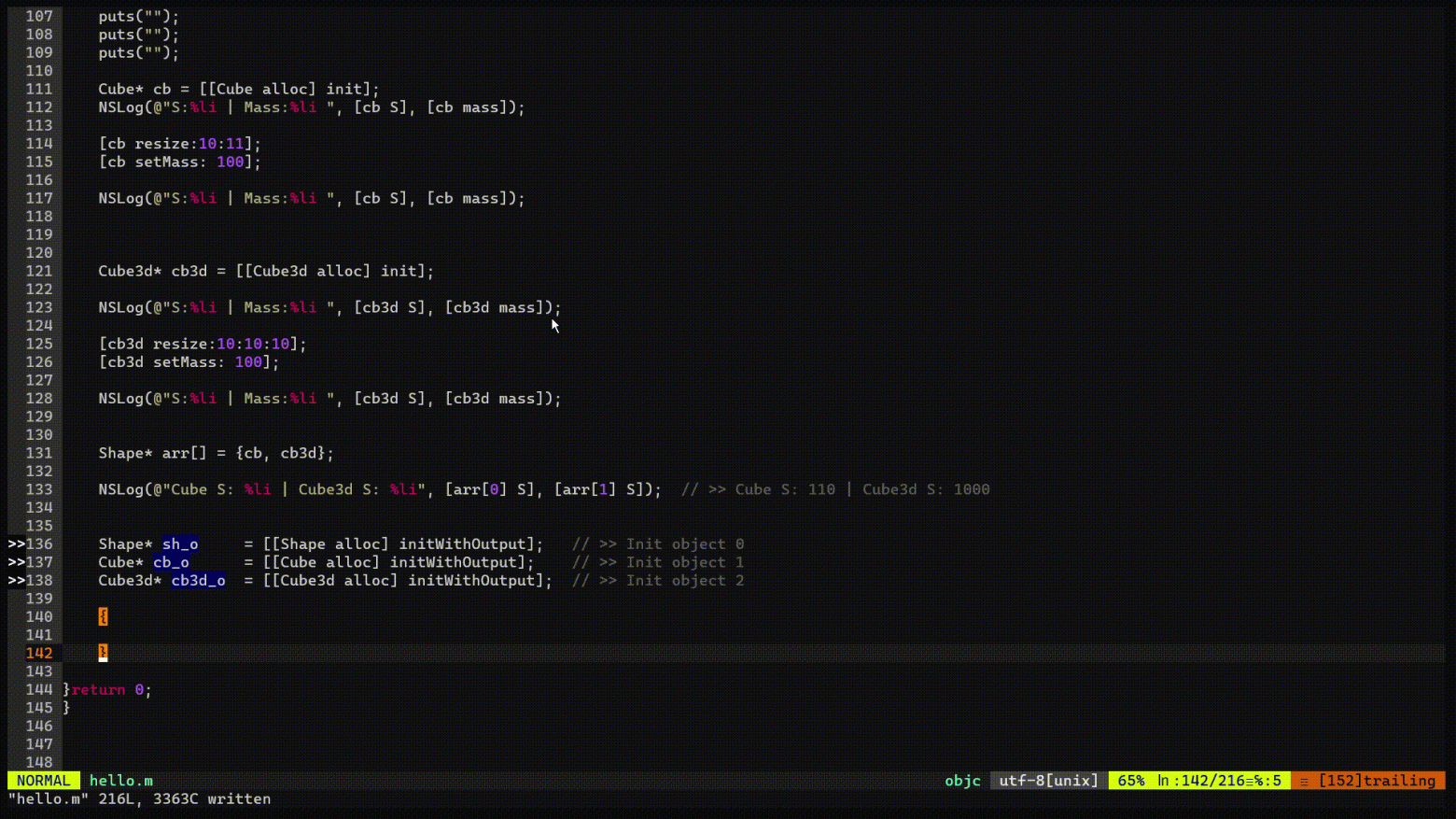This screenshot has height=819, width=1456.
Task: Click the hello.m filename in the status line
Action: tap(121, 781)
